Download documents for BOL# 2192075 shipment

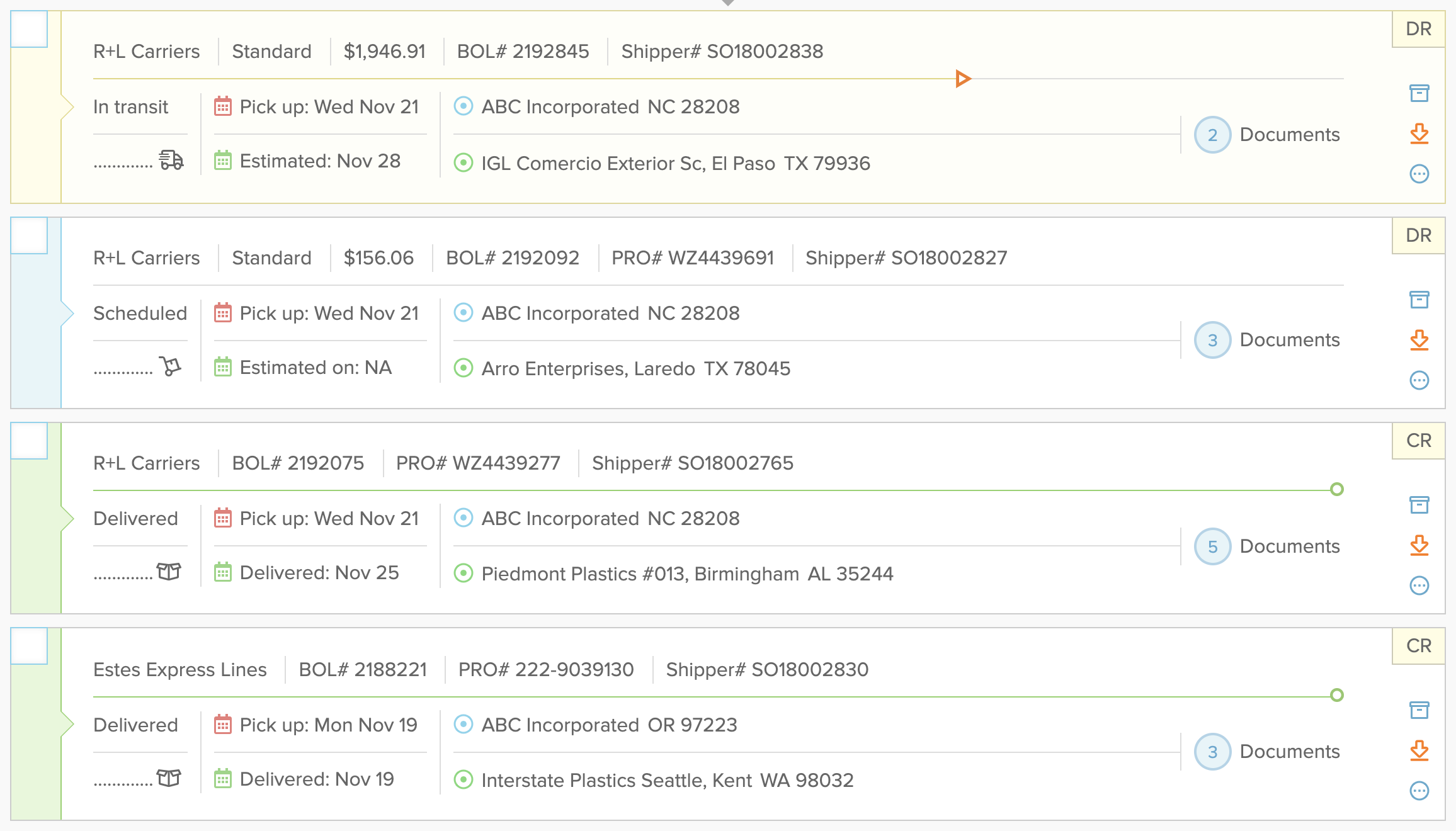click(1419, 545)
